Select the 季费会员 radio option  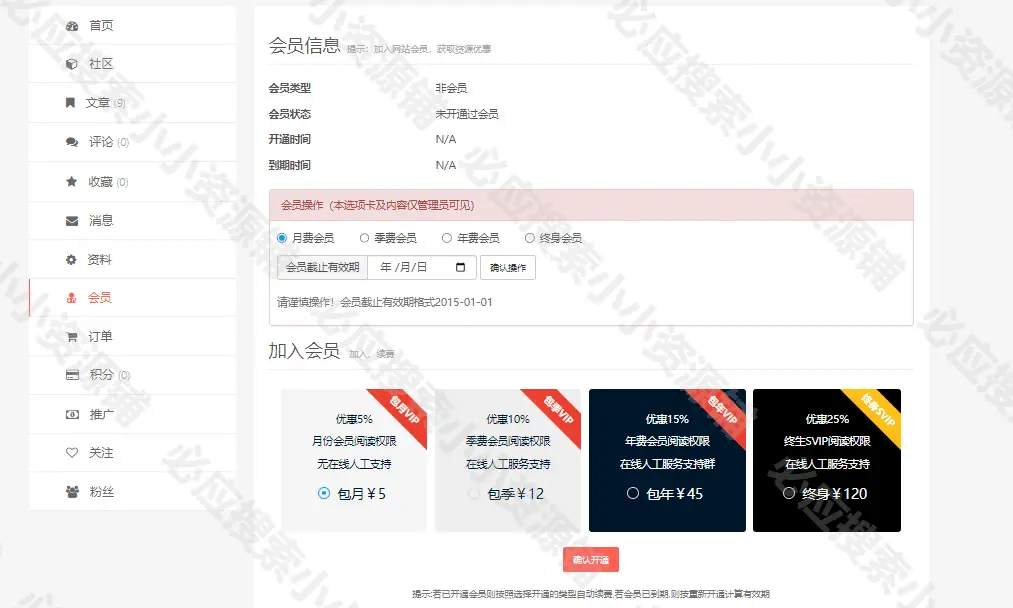tap(365, 238)
